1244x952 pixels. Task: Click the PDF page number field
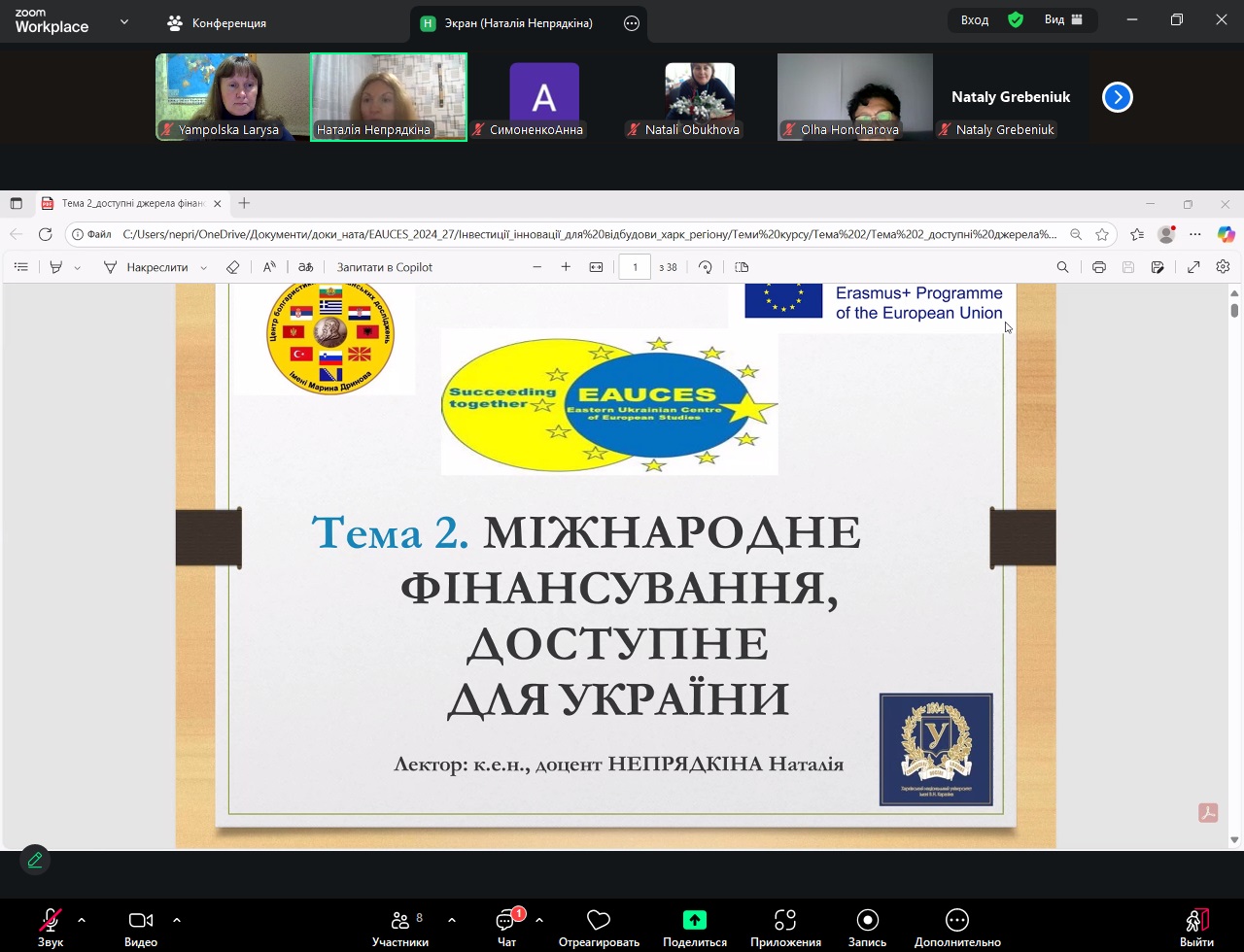coord(635,267)
